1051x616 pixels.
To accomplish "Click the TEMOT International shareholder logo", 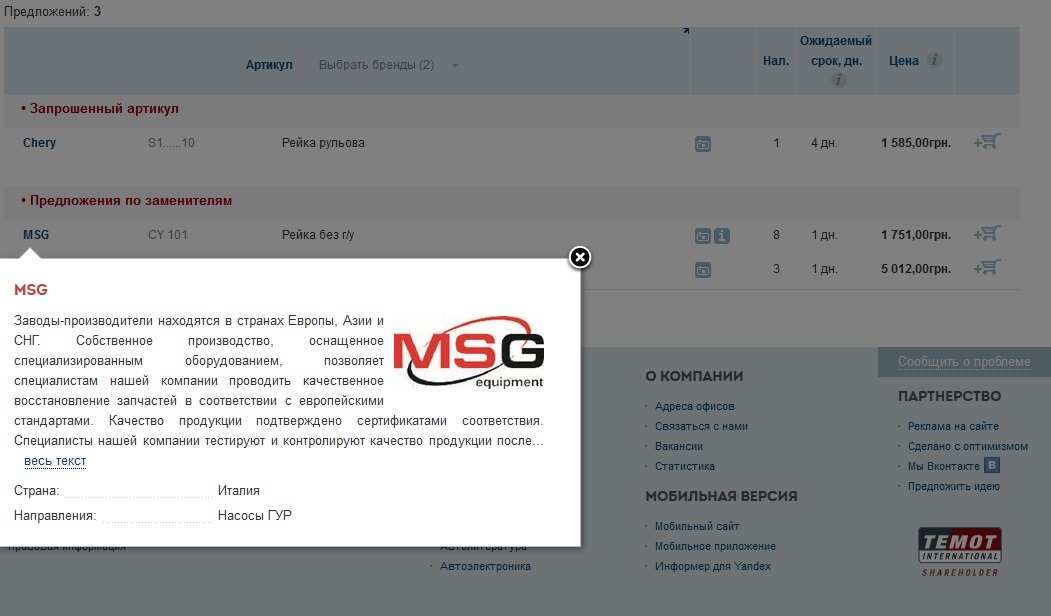I will [x=960, y=552].
